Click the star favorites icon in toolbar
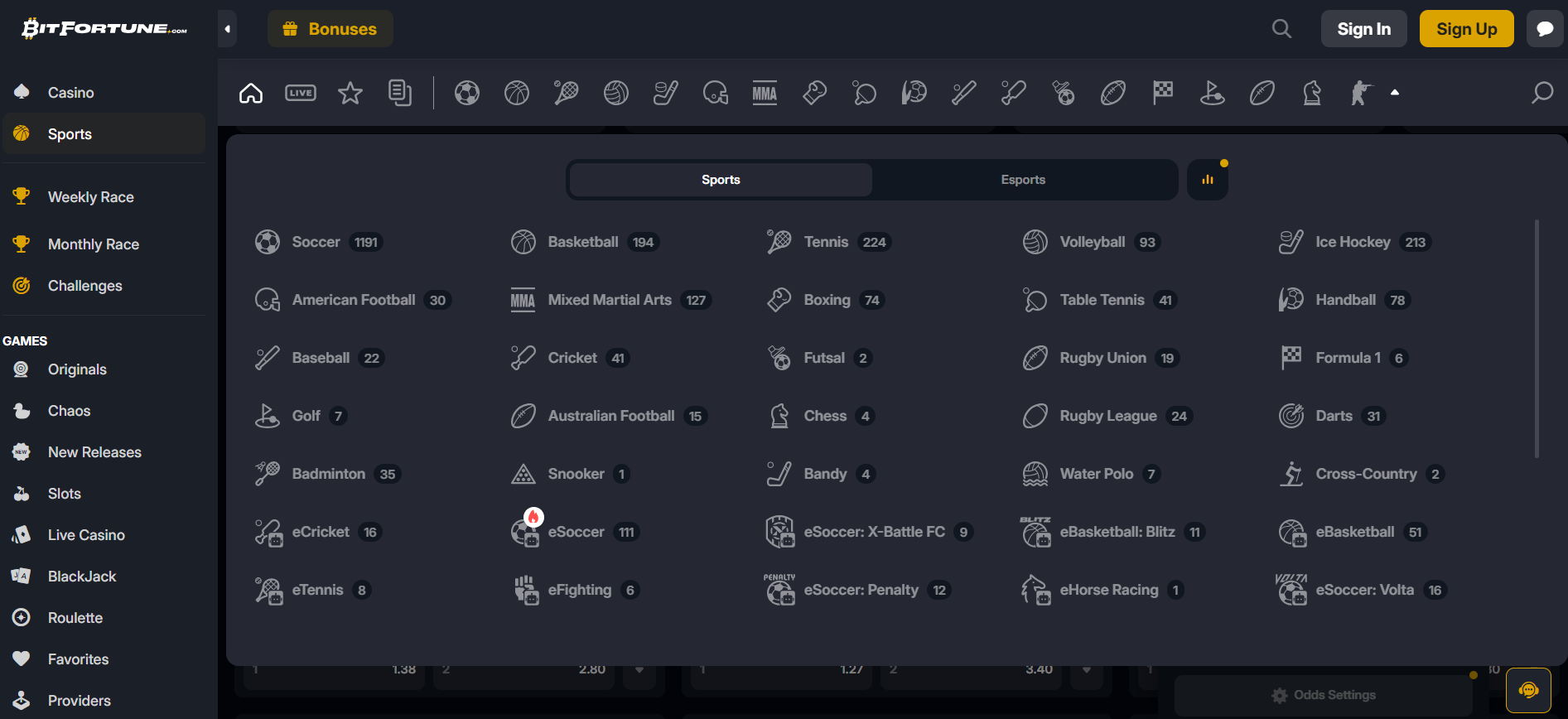 (x=350, y=93)
